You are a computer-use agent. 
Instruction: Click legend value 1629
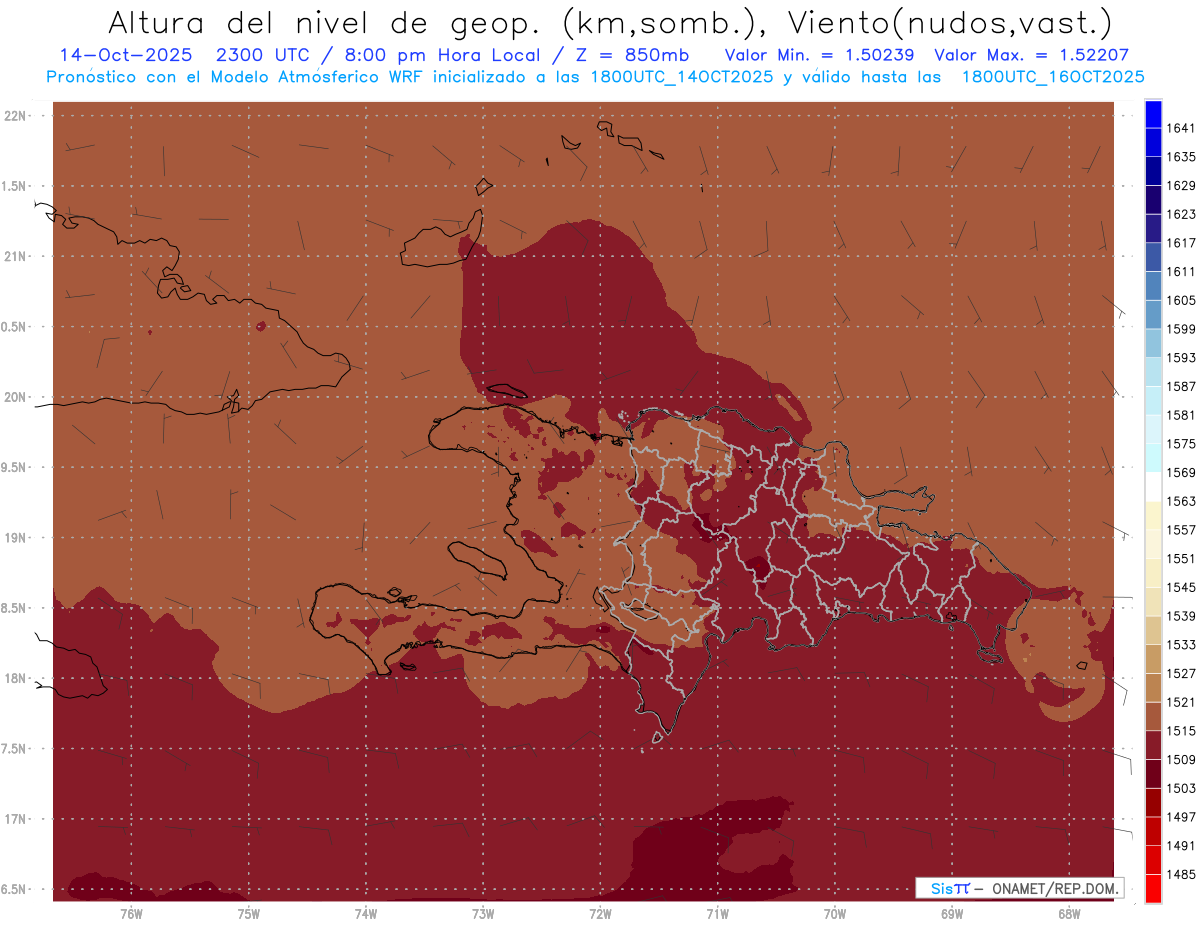1181,186
